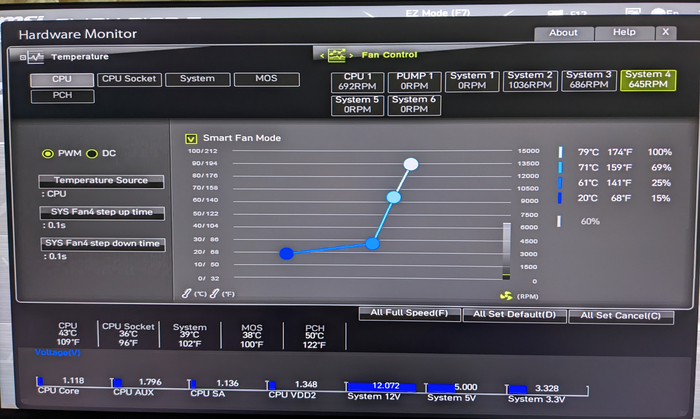700x419 pixels.
Task: Choose System 1 fan
Action: tap(472, 81)
